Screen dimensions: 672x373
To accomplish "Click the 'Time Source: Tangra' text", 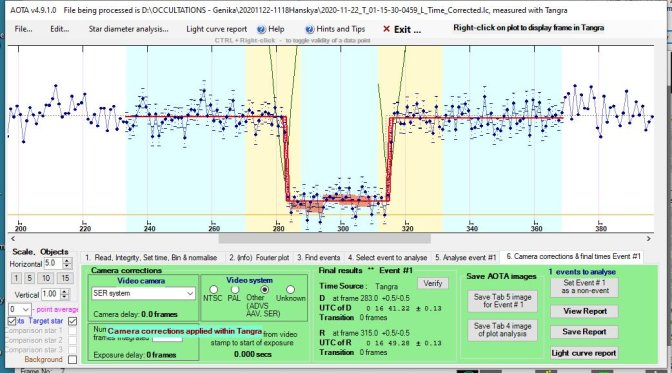I will point(359,286).
